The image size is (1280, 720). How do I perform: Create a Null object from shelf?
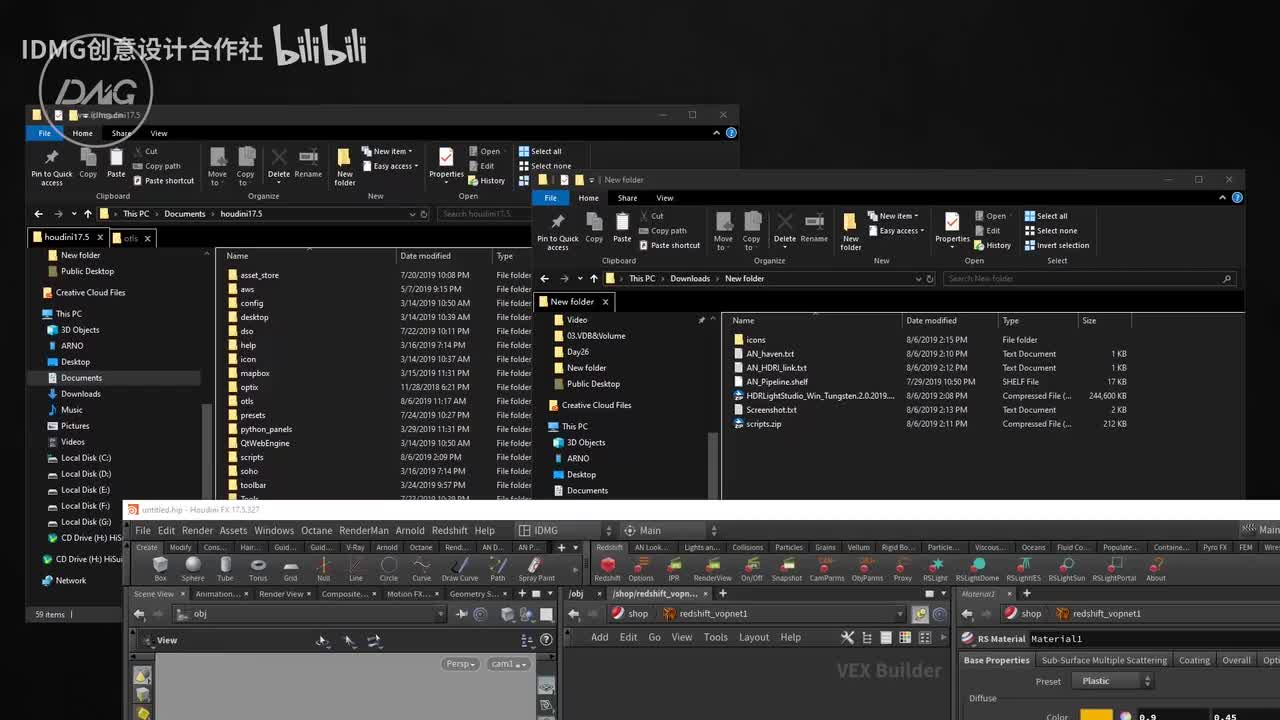(323, 569)
